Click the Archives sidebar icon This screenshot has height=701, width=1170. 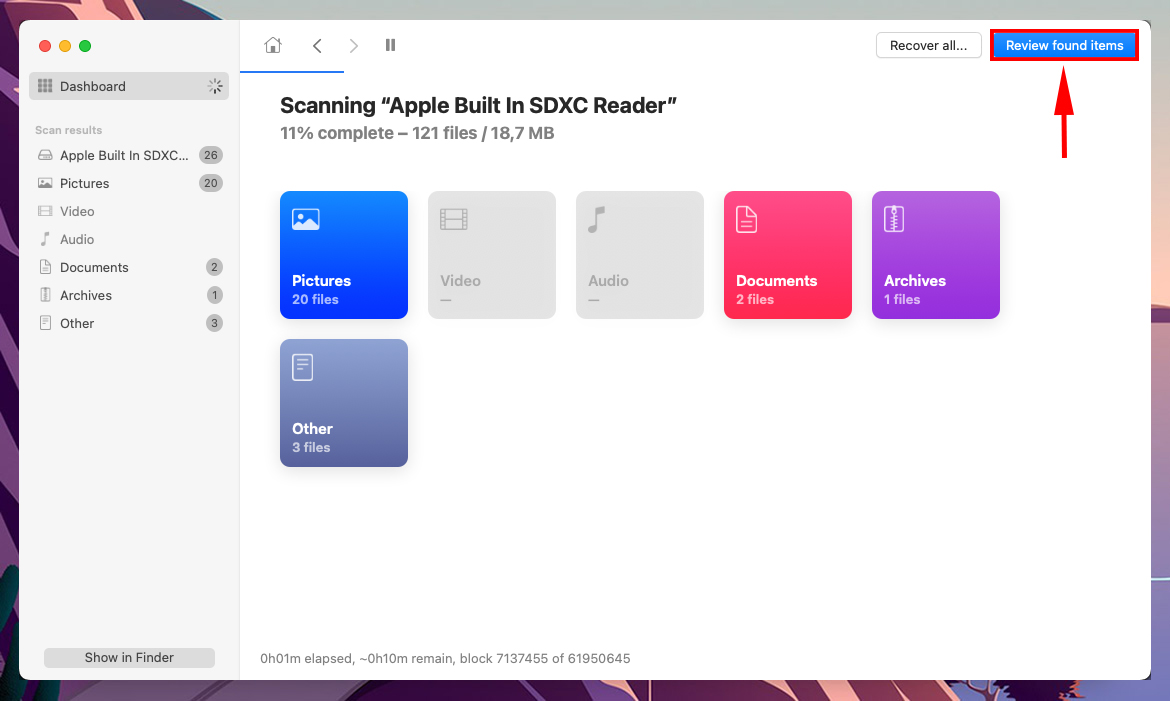click(45, 295)
